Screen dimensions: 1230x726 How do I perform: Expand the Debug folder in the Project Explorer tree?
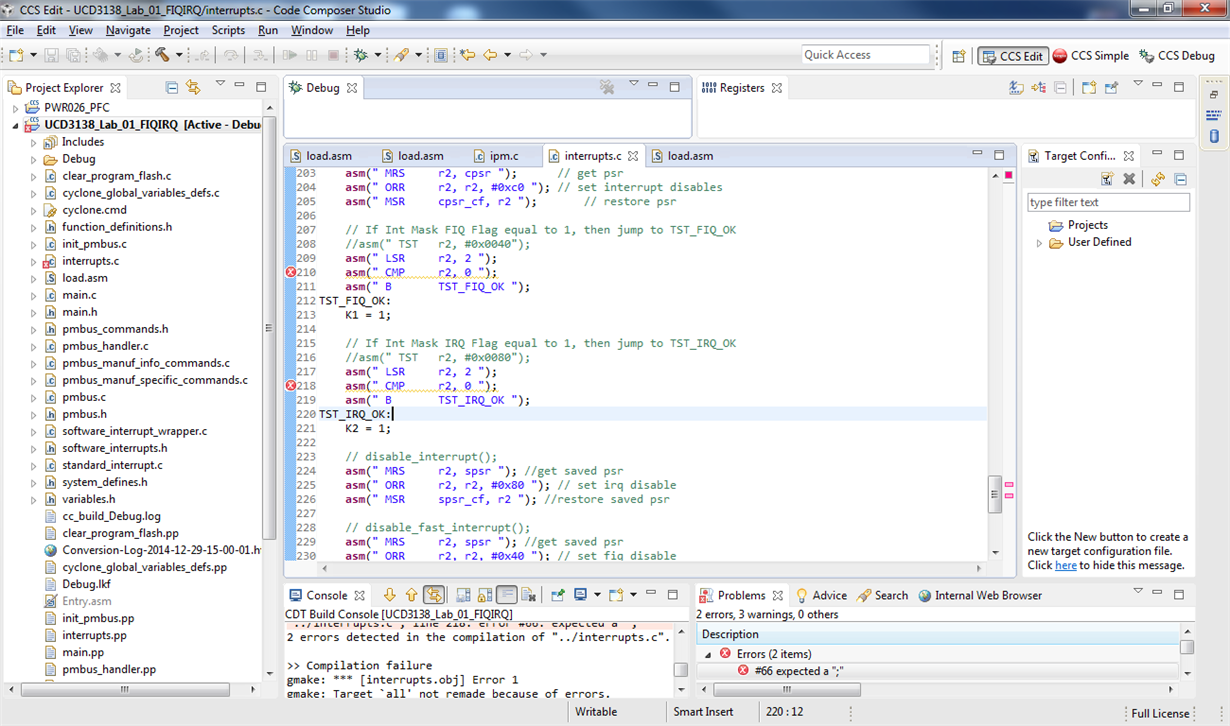[33, 159]
